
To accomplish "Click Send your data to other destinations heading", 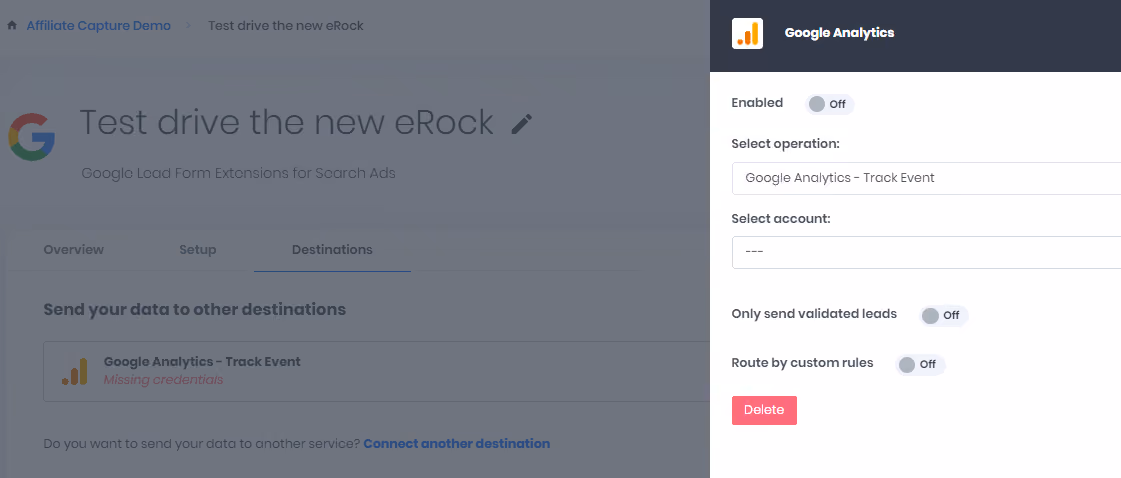I will click(x=194, y=309).
